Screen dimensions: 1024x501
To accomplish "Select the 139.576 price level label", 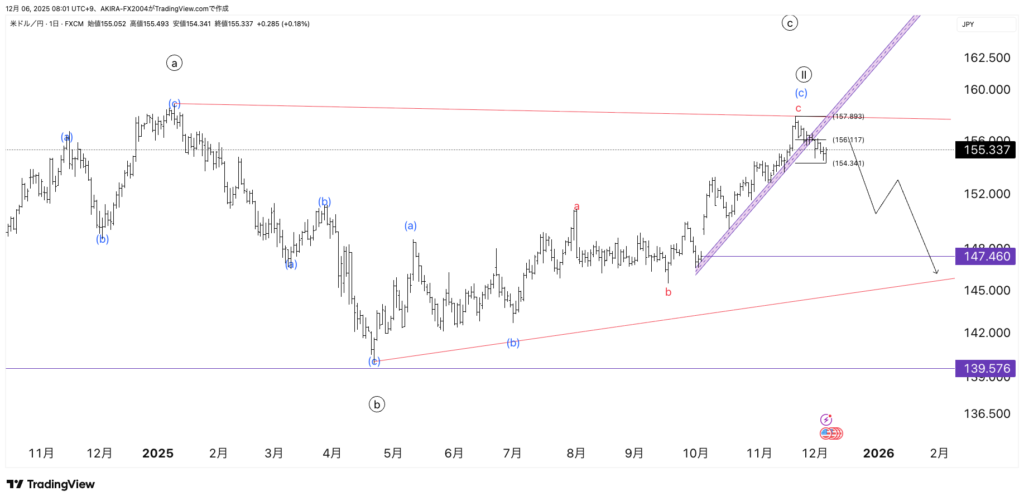I will (984, 368).
